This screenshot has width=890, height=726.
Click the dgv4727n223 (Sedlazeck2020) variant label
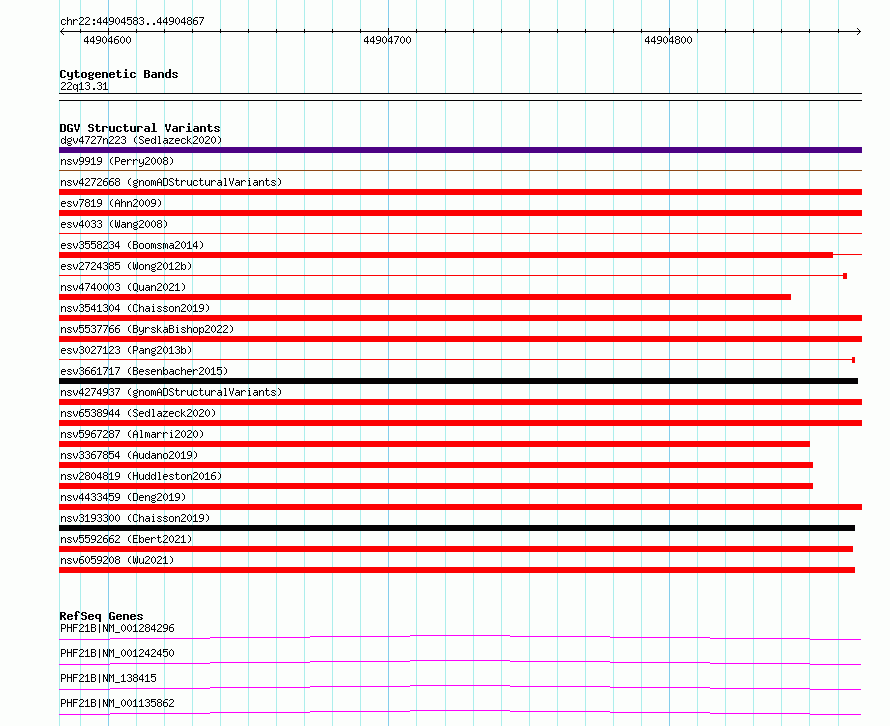141,140
